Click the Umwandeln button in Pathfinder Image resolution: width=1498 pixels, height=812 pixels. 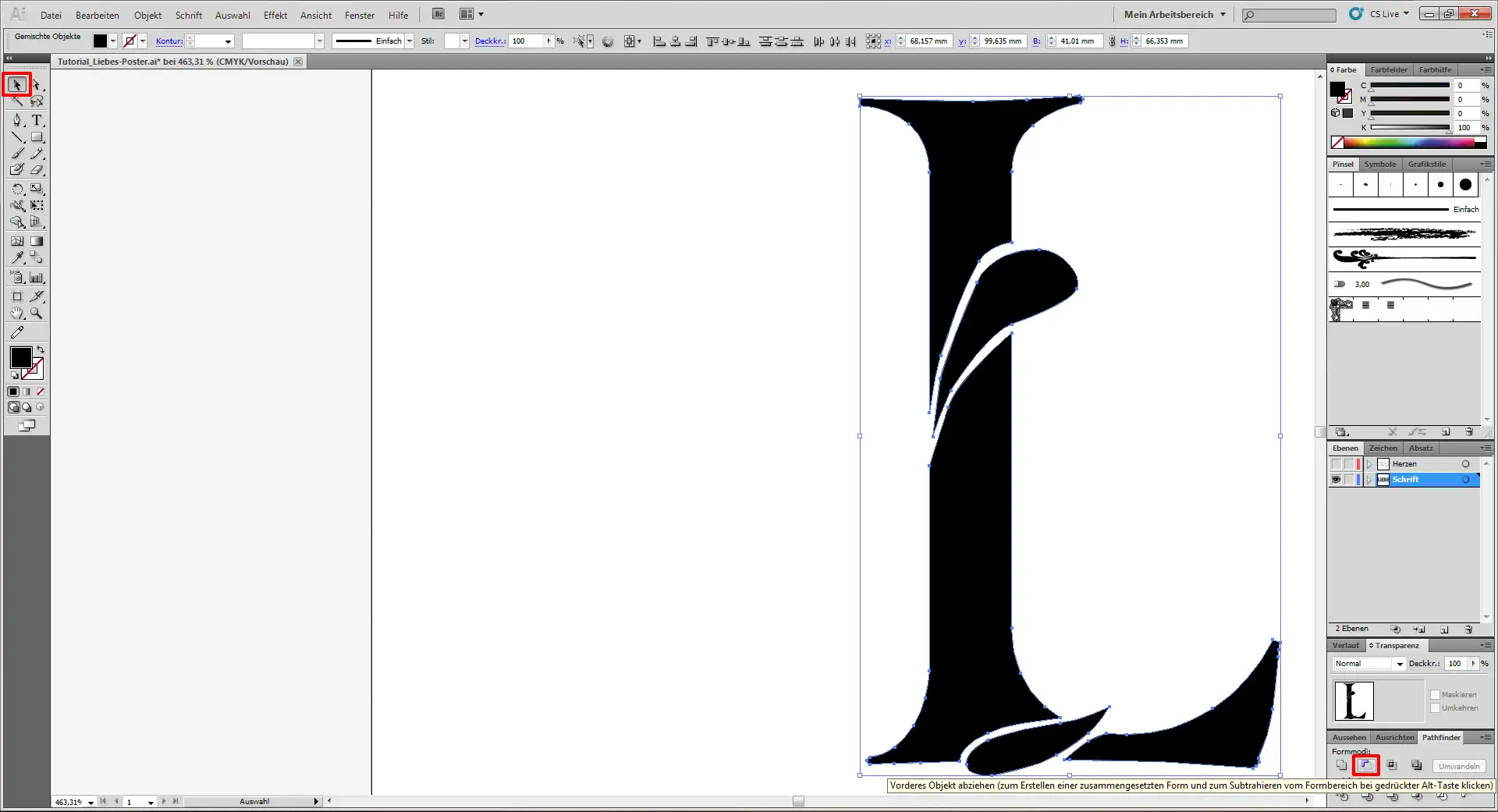pyautogui.click(x=1457, y=766)
